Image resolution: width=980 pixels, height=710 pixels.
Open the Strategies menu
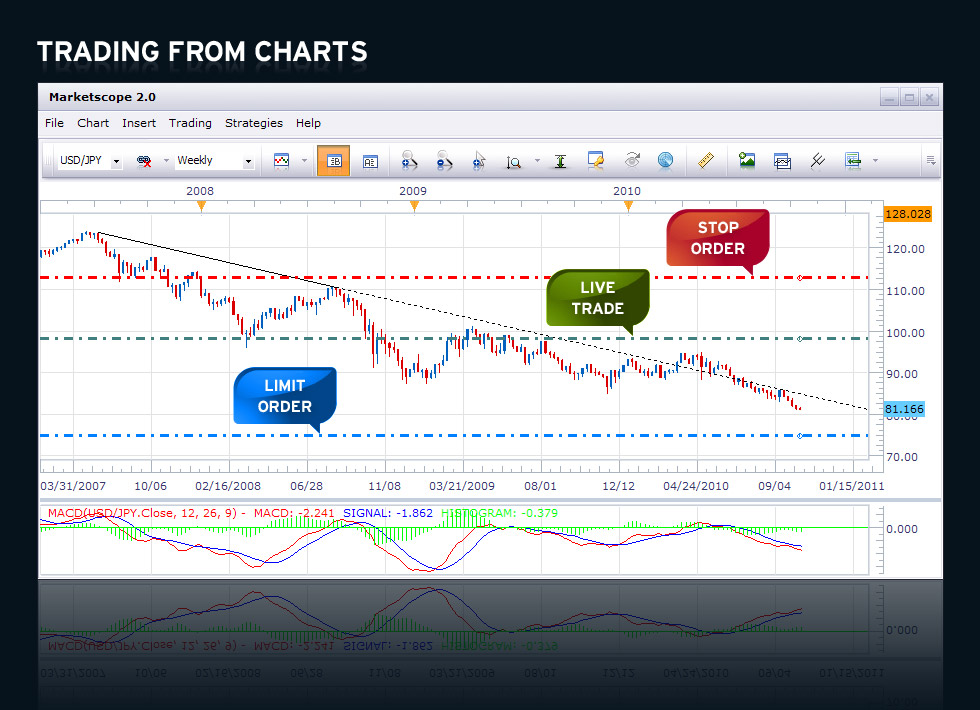(x=254, y=123)
